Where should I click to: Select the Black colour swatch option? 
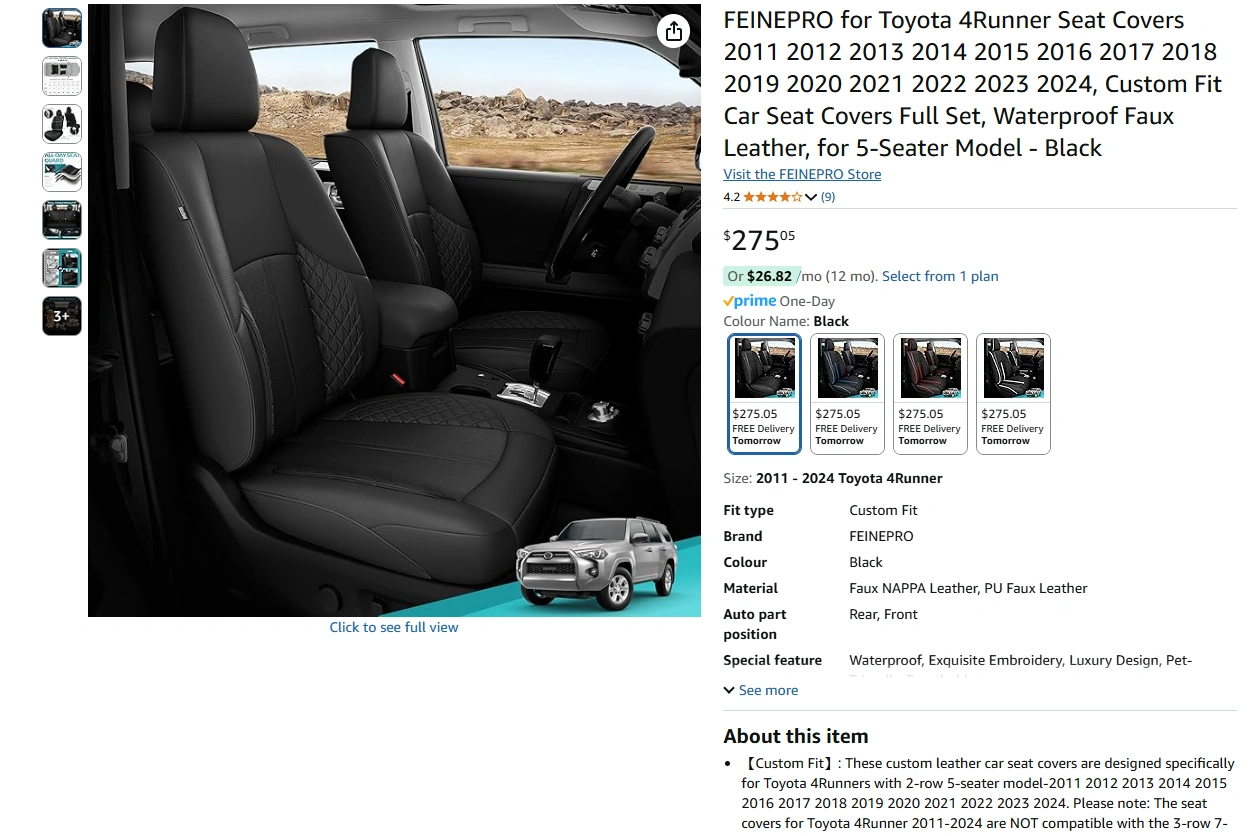765,394
